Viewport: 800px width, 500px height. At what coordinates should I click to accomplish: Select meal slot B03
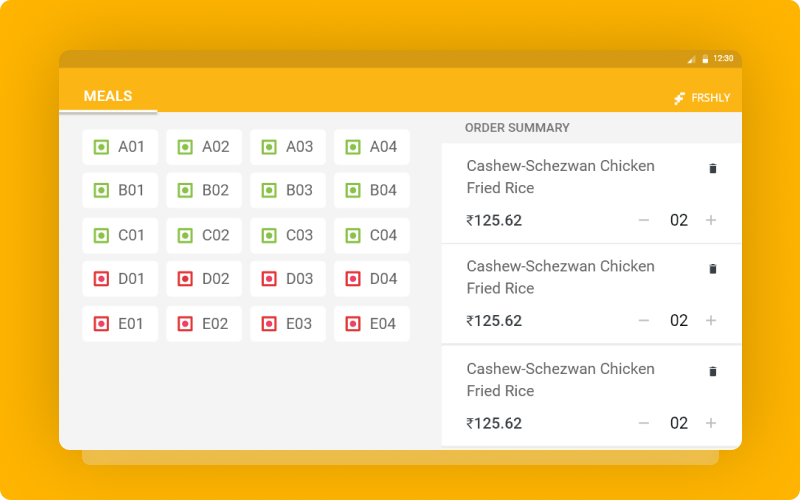(x=288, y=190)
